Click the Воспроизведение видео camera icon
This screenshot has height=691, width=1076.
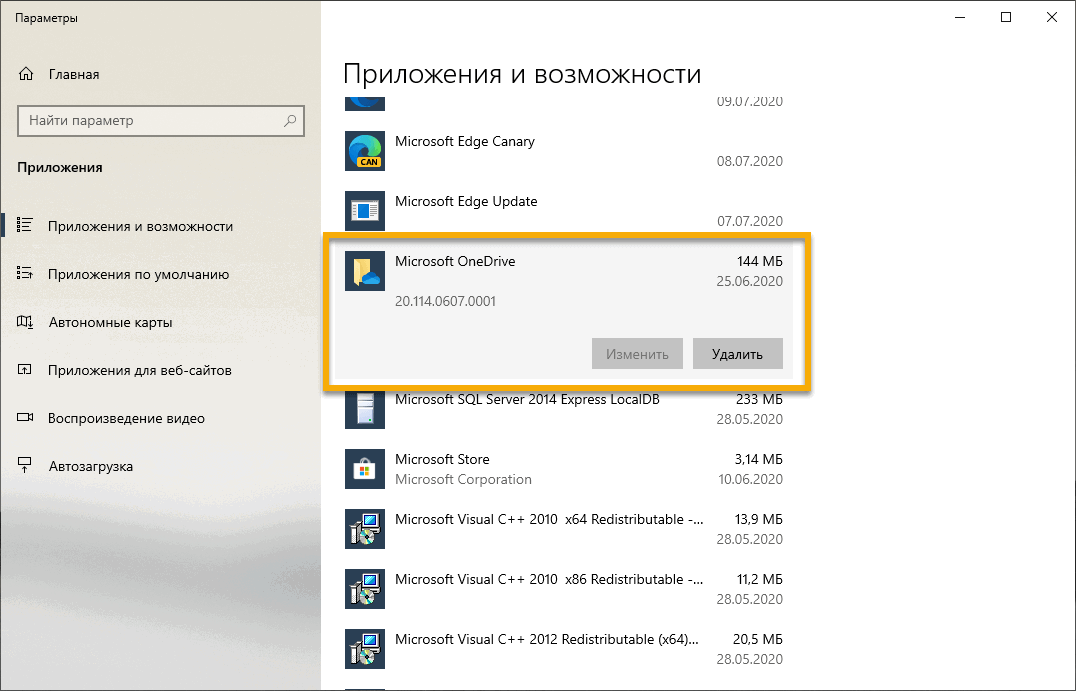pyautogui.click(x=23, y=418)
